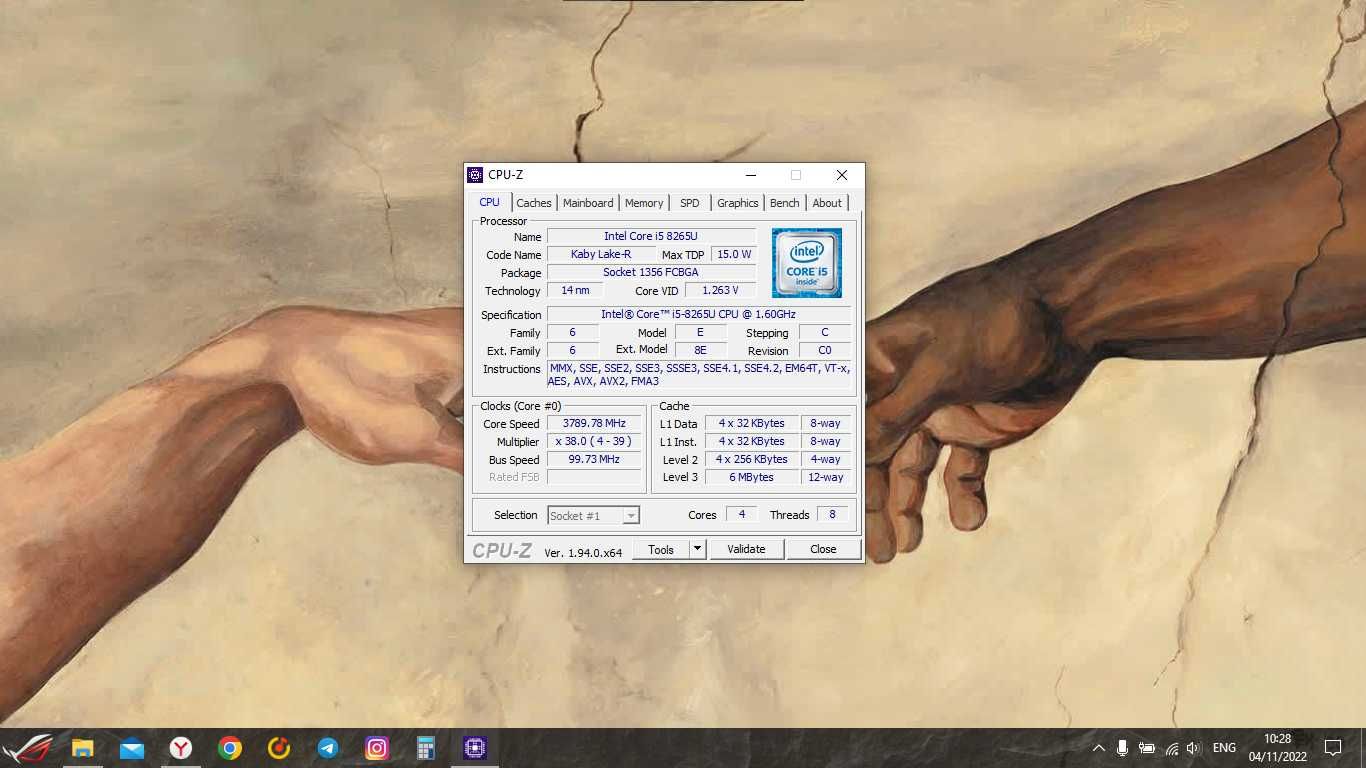This screenshot has width=1366, height=768.
Task: Click the CPU-Z taskbar icon
Action: 475,748
